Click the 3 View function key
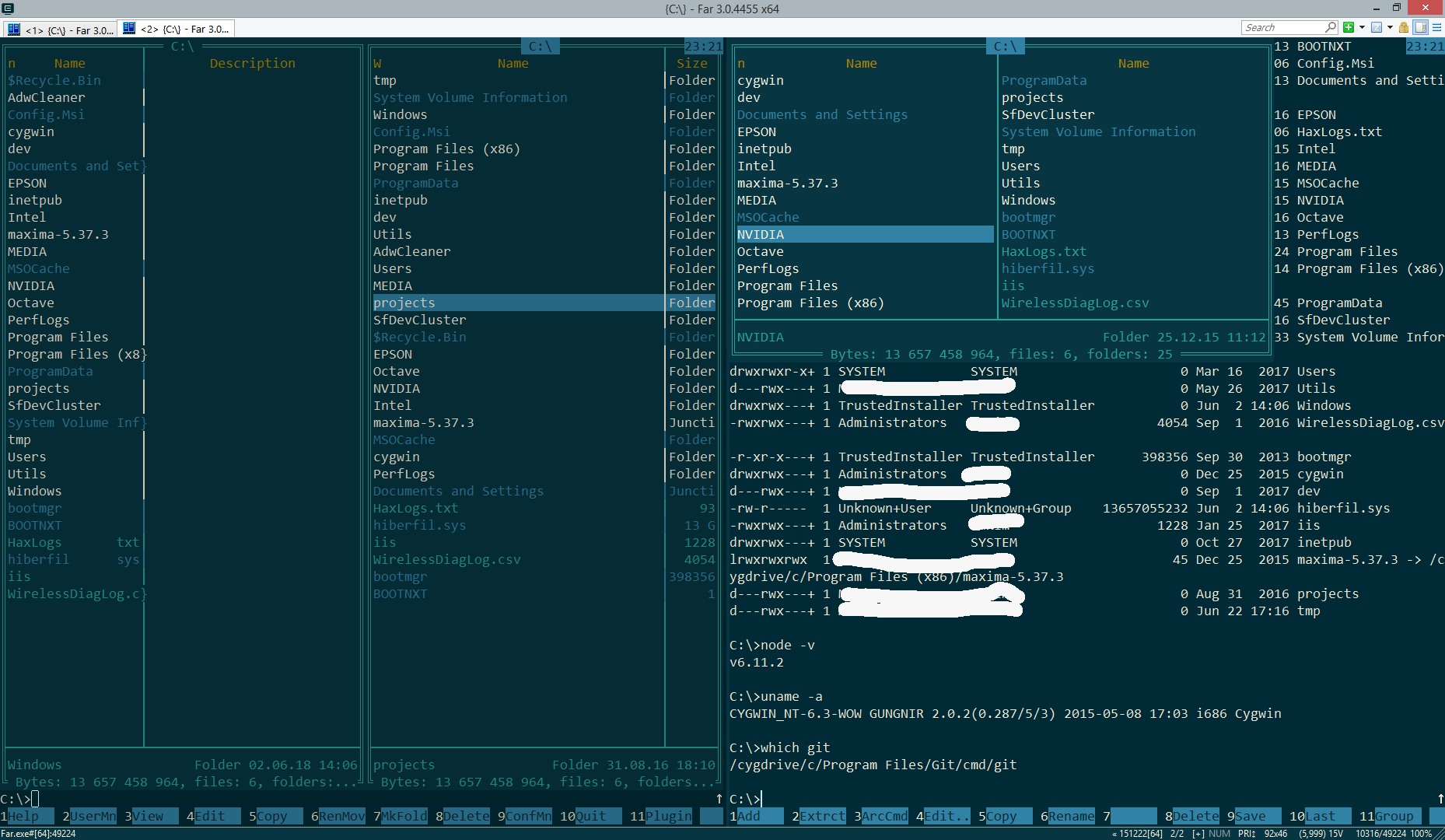This screenshot has height=840, width=1445. (152, 816)
